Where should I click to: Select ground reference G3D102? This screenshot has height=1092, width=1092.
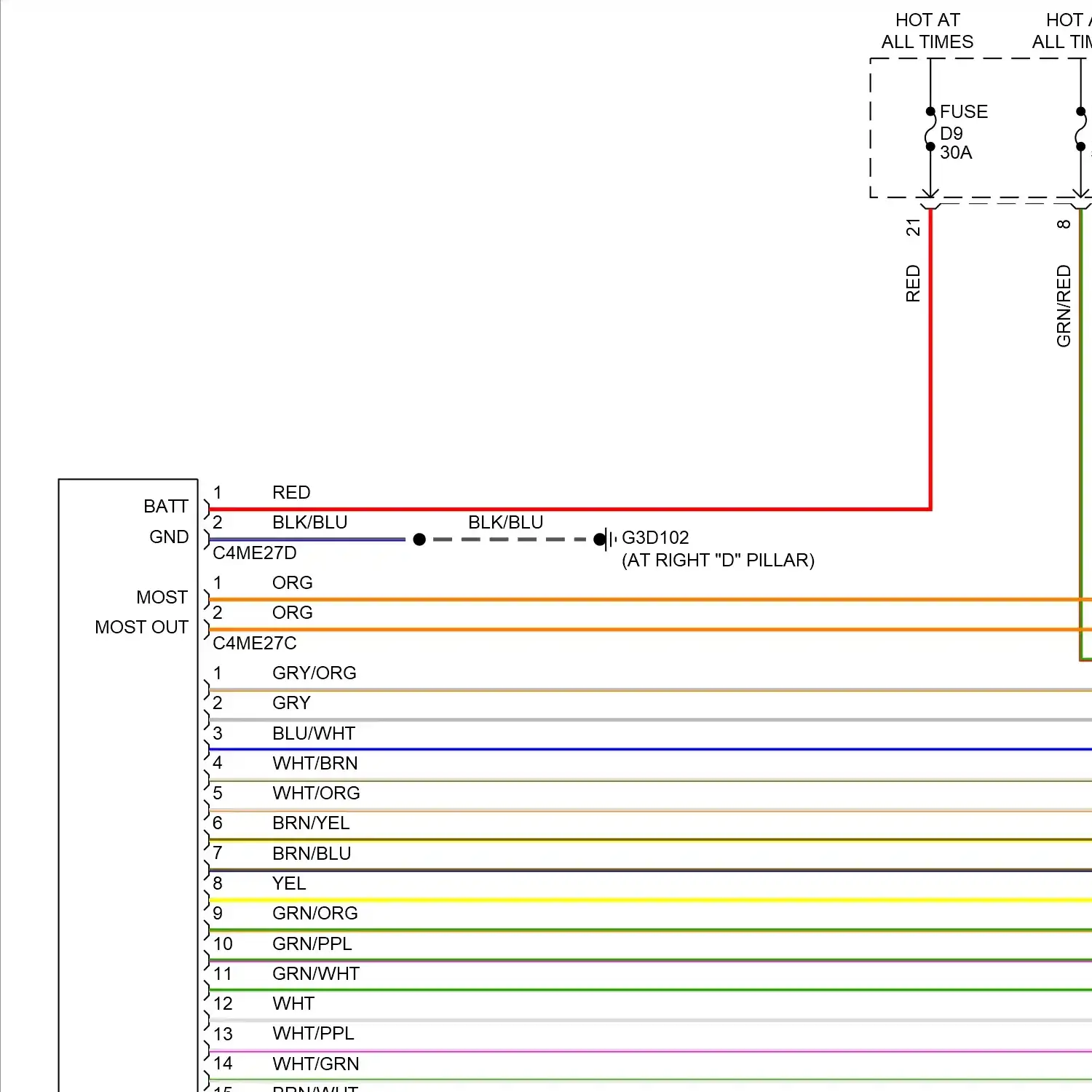click(655, 537)
